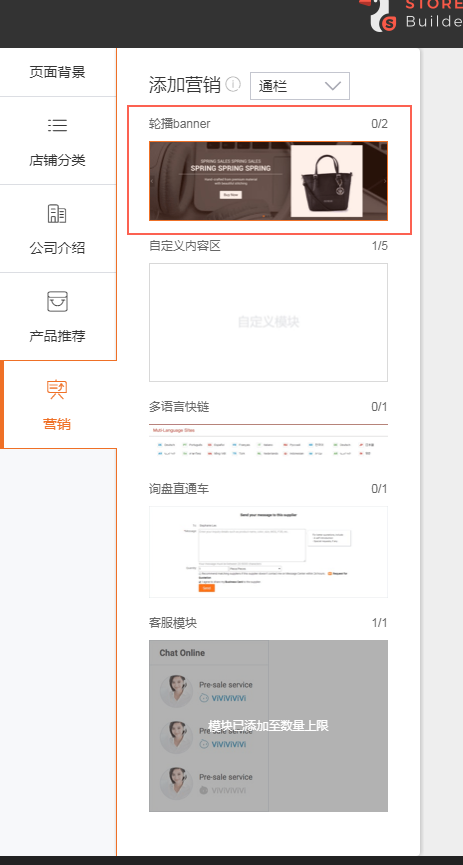The width and height of the screenshot is (463, 865).
Task: Click the 营销 tab label
Action: pyautogui.click(x=57, y=424)
